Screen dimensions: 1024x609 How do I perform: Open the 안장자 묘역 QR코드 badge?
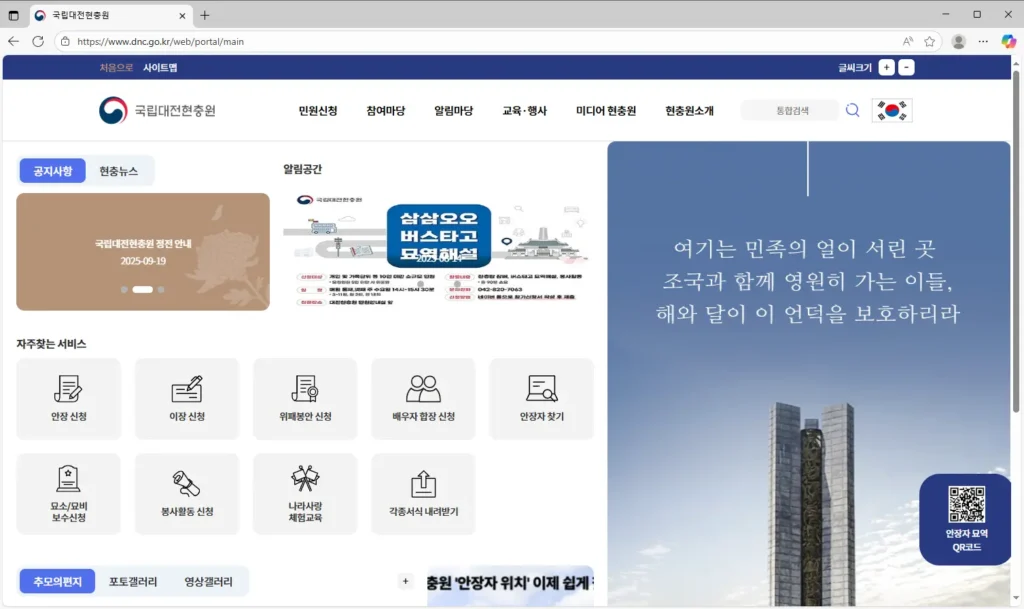point(963,520)
